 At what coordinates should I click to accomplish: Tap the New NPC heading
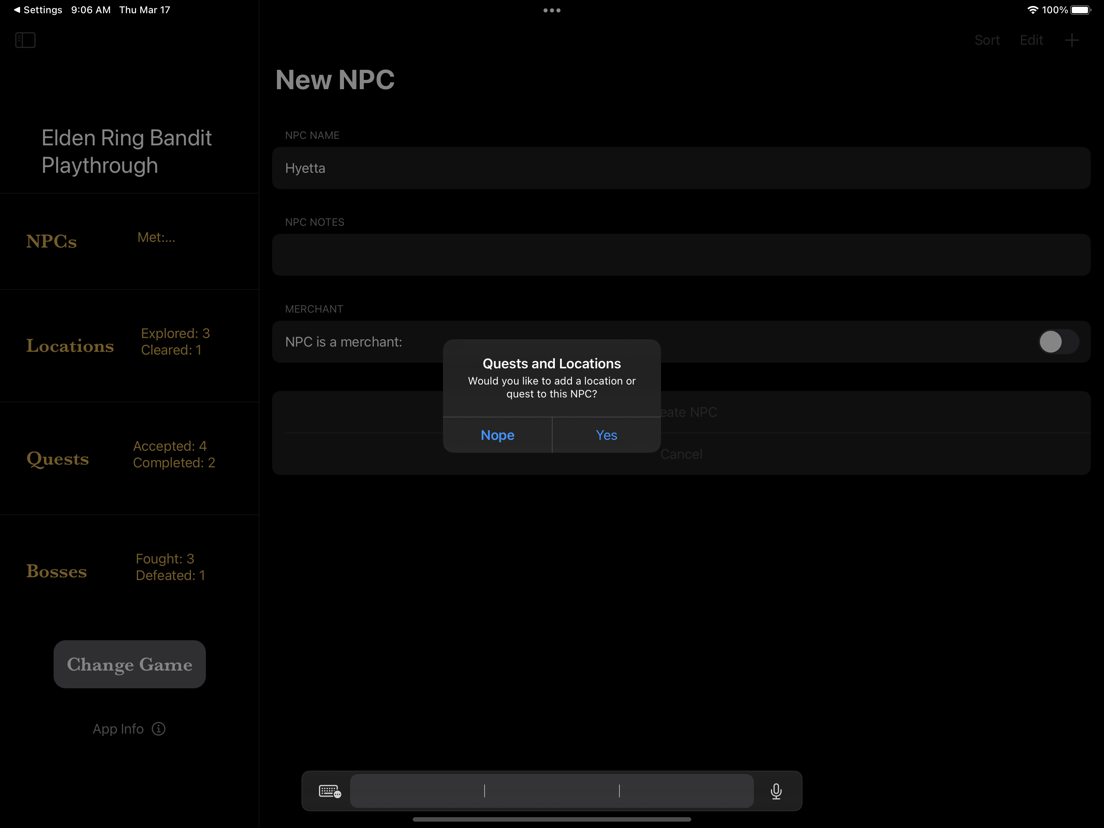335,80
